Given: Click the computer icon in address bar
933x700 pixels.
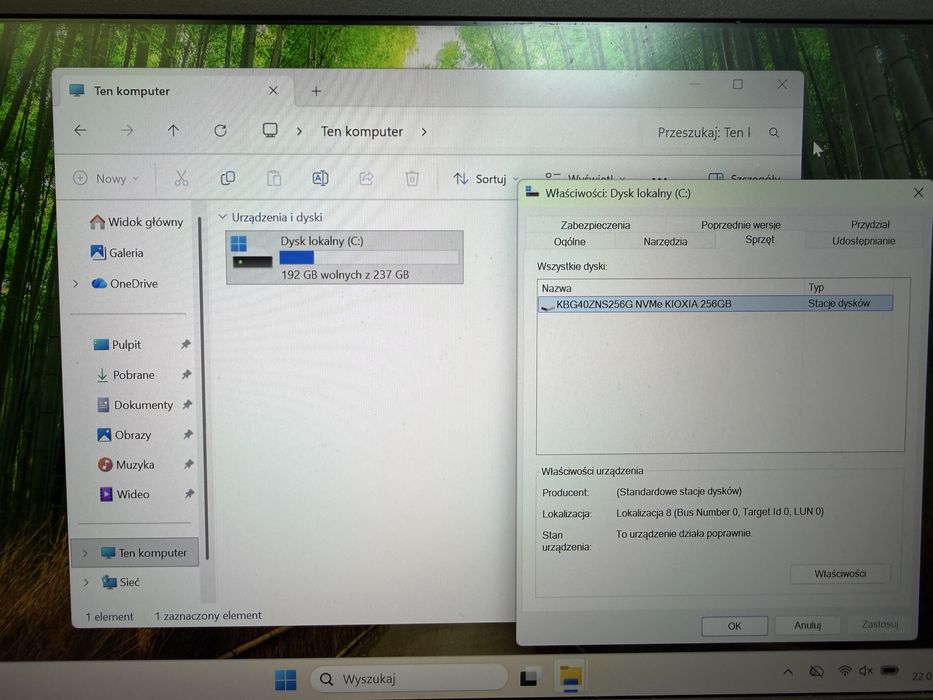Looking at the screenshot, I should [x=270, y=130].
